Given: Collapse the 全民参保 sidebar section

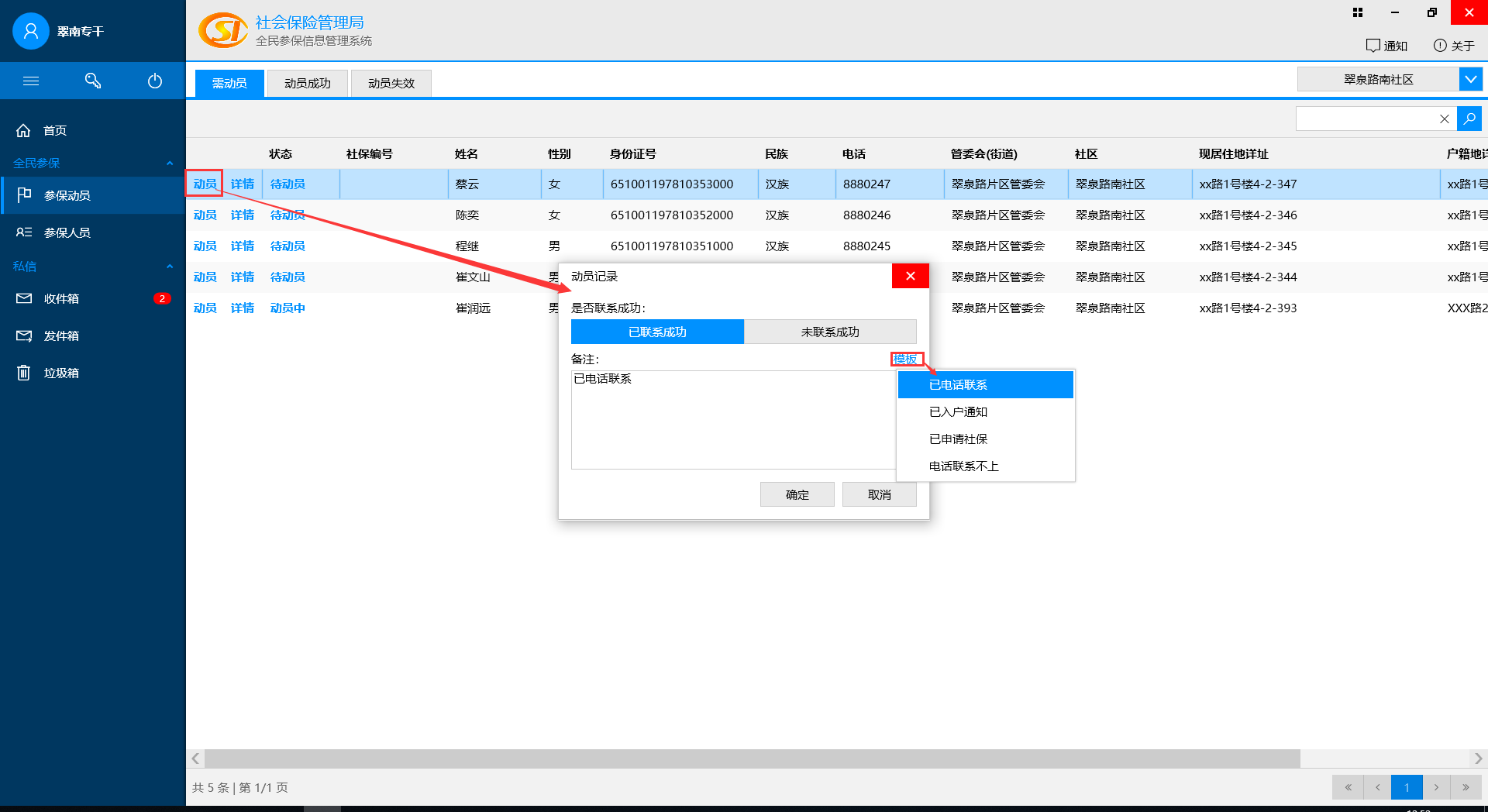Looking at the screenshot, I should coord(170,163).
